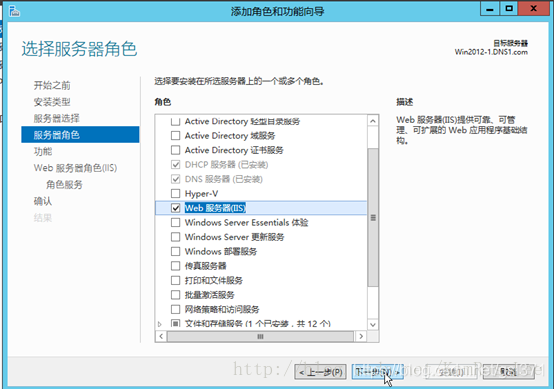This screenshot has width=554, height=389.
Task: Select Hyper-V role label
Action: pos(201,194)
